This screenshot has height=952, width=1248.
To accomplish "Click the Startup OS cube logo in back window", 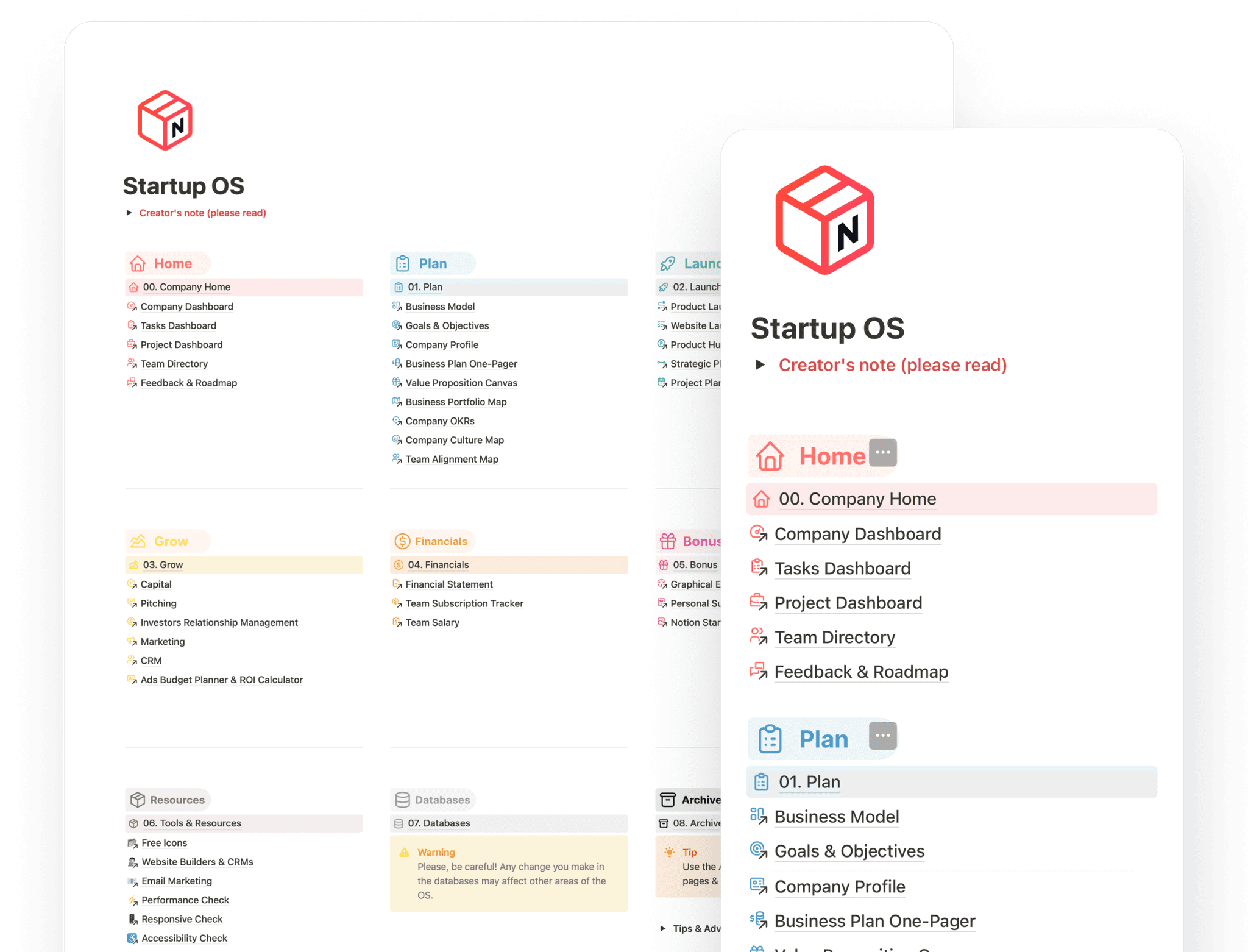I will point(165,120).
